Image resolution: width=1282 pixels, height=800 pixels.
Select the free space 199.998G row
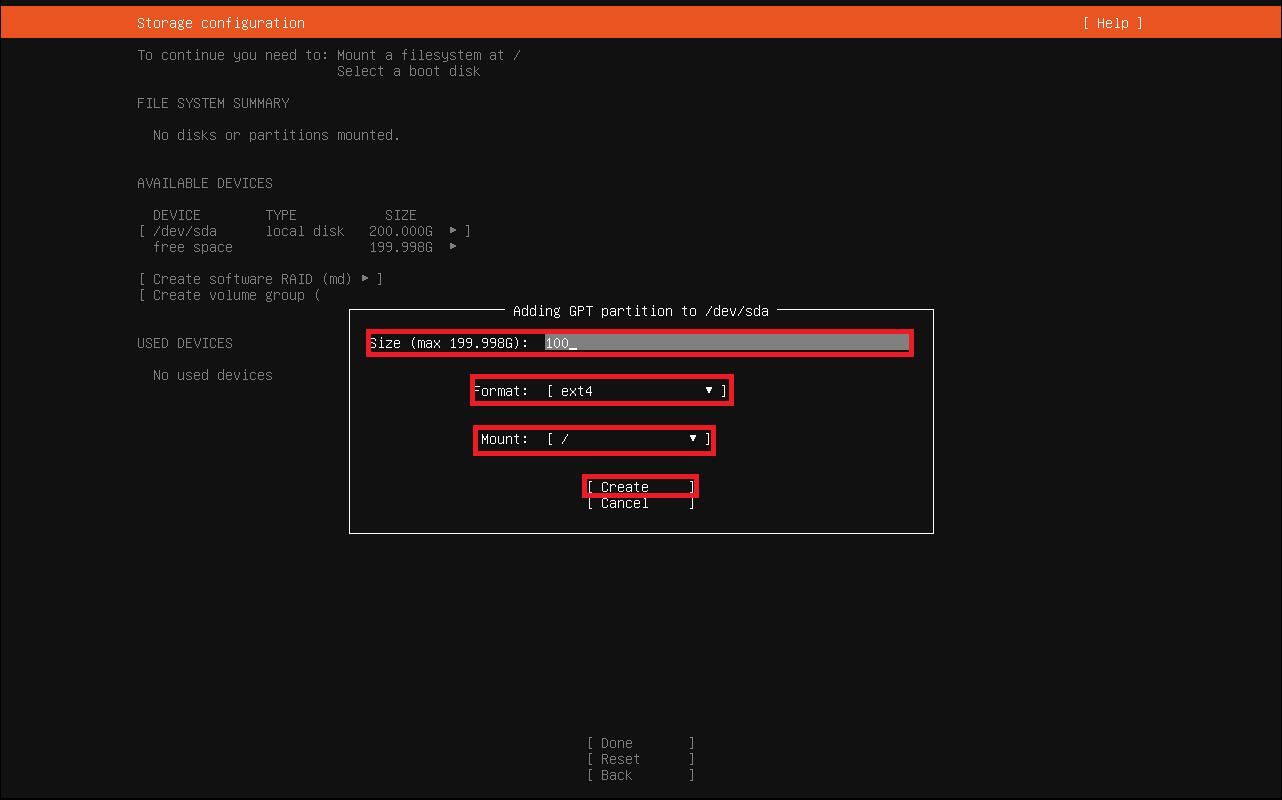(x=304, y=247)
